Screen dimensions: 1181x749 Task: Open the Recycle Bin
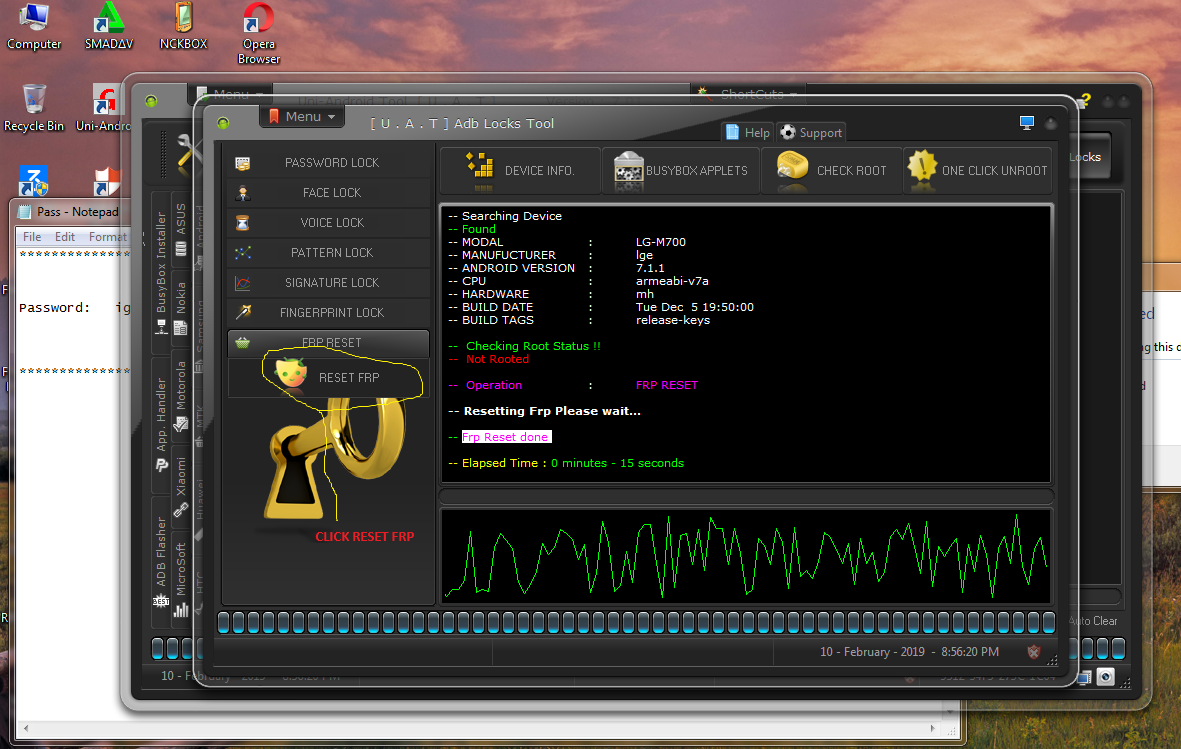34,109
